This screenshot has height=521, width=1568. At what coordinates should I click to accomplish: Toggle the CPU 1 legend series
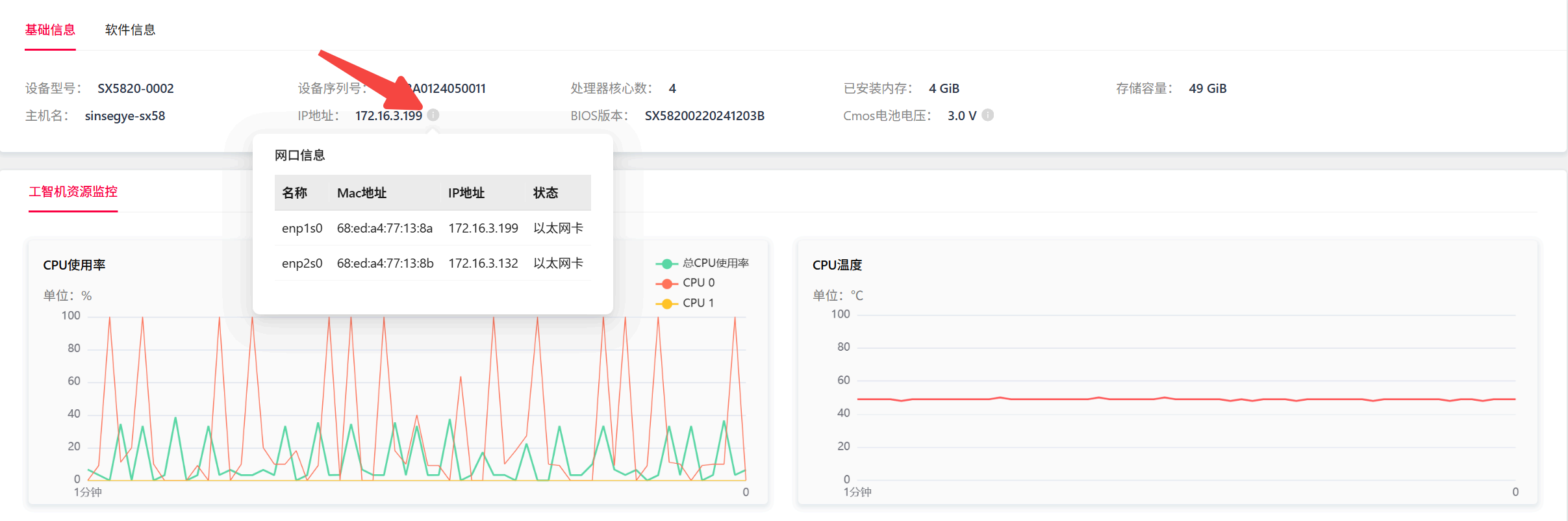point(685,303)
